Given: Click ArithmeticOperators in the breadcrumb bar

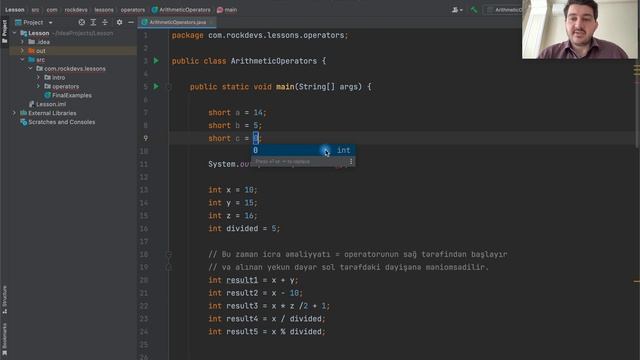Looking at the screenshot, I should pyautogui.click(x=181, y=9).
